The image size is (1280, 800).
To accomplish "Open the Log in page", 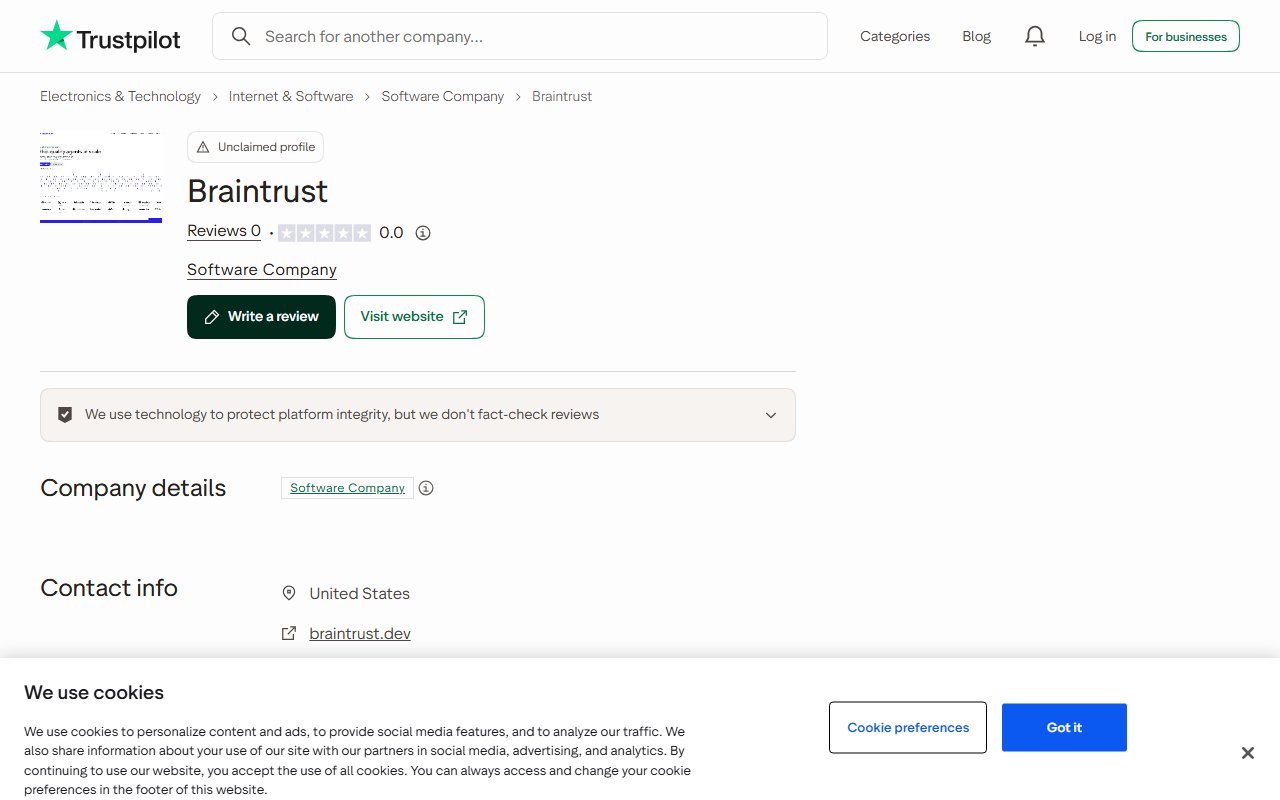I will [x=1097, y=37].
